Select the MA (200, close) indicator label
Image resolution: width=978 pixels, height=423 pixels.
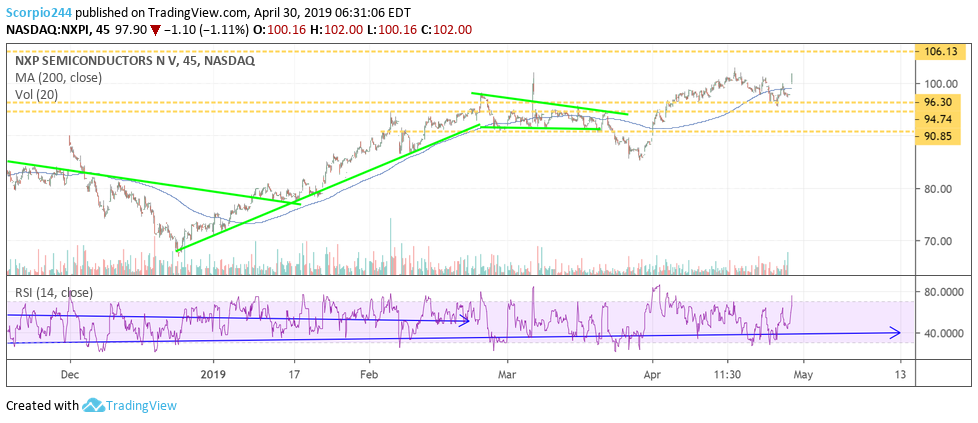[x=57, y=78]
